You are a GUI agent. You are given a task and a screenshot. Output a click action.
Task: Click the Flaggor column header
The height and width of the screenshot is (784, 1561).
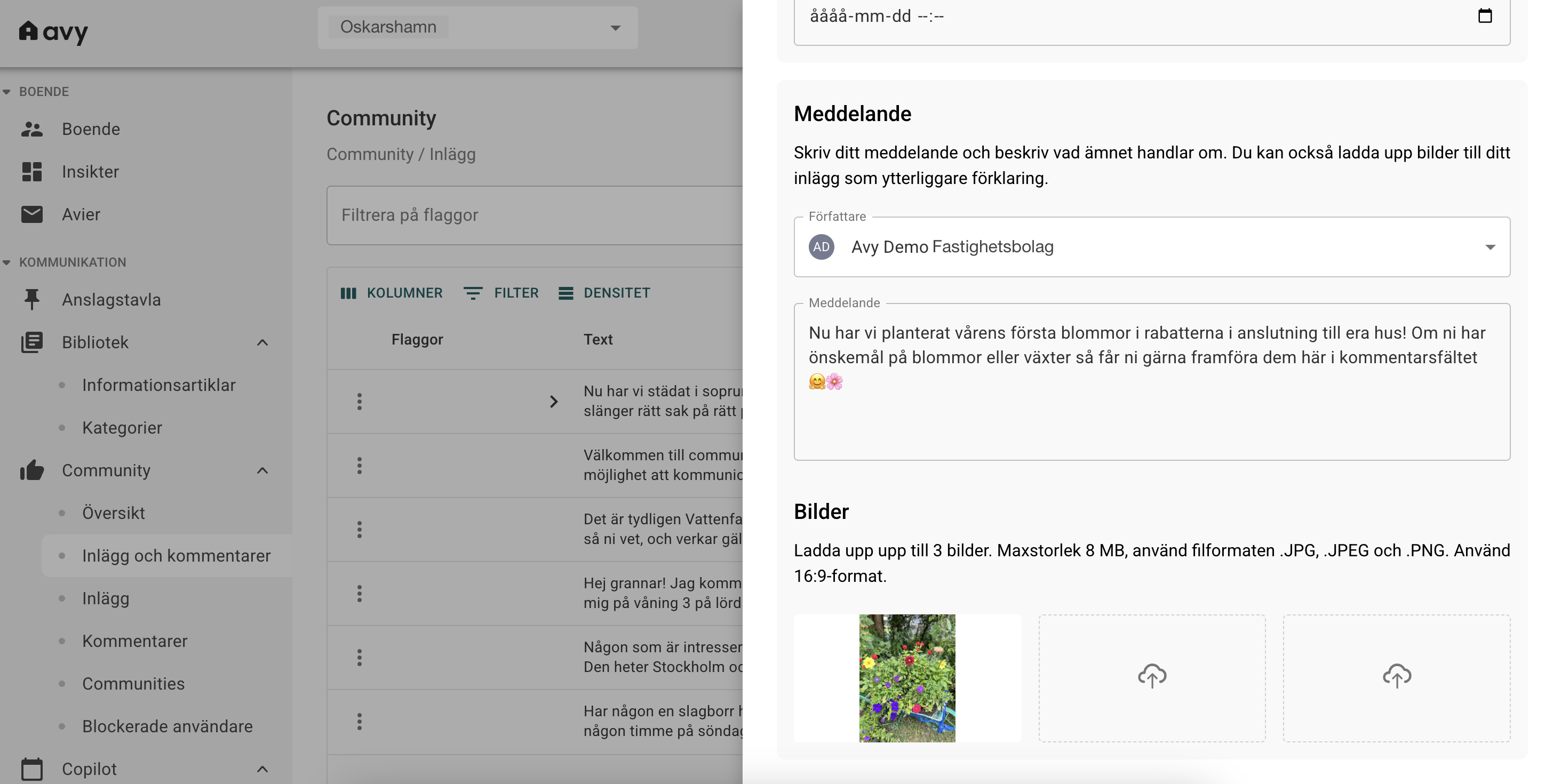[417, 339]
